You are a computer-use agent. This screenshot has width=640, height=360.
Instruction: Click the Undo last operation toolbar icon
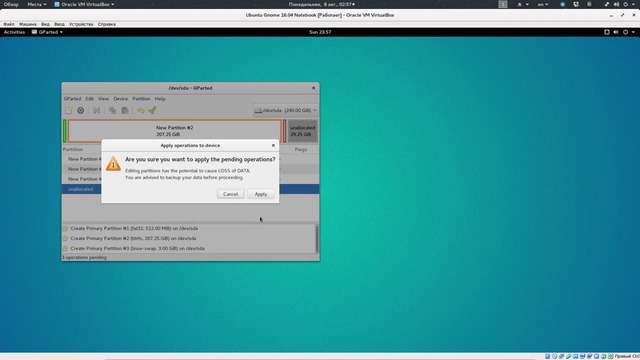pyautogui.click(x=140, y=110)
